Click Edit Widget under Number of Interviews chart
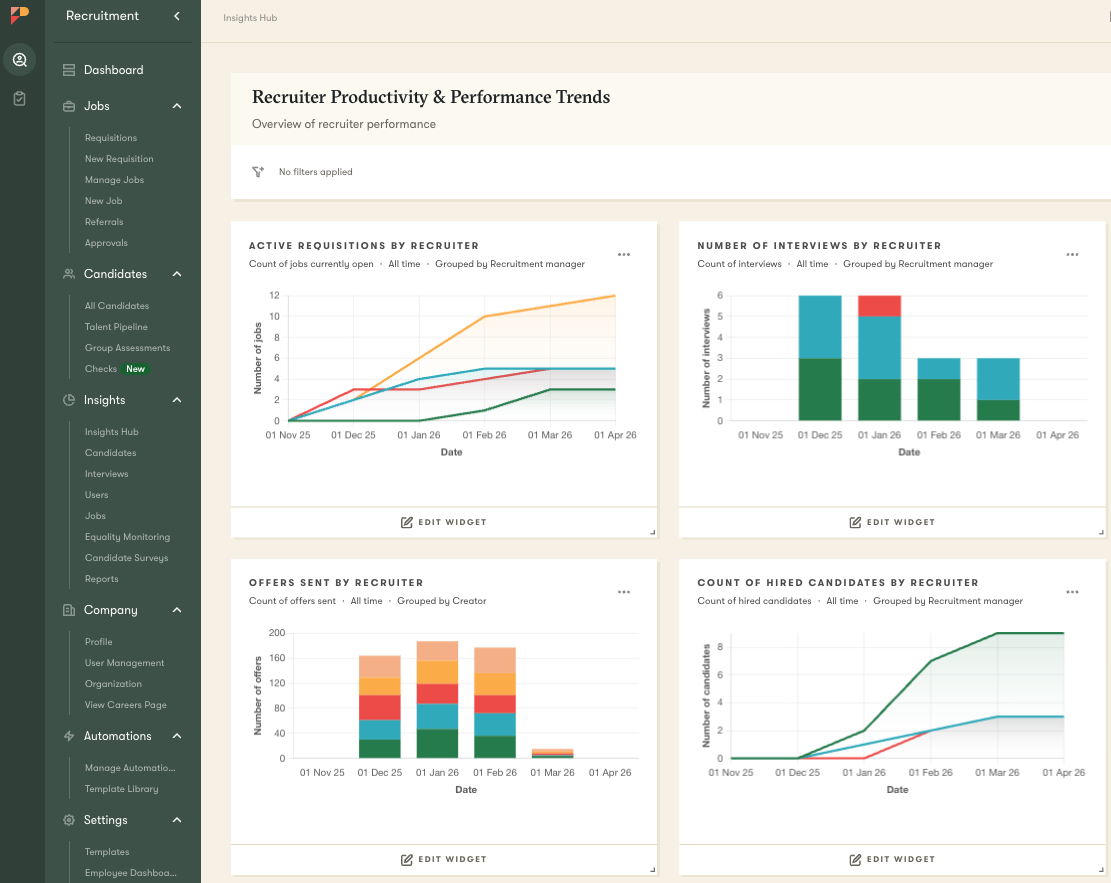1111x883 pixels. 892,521
